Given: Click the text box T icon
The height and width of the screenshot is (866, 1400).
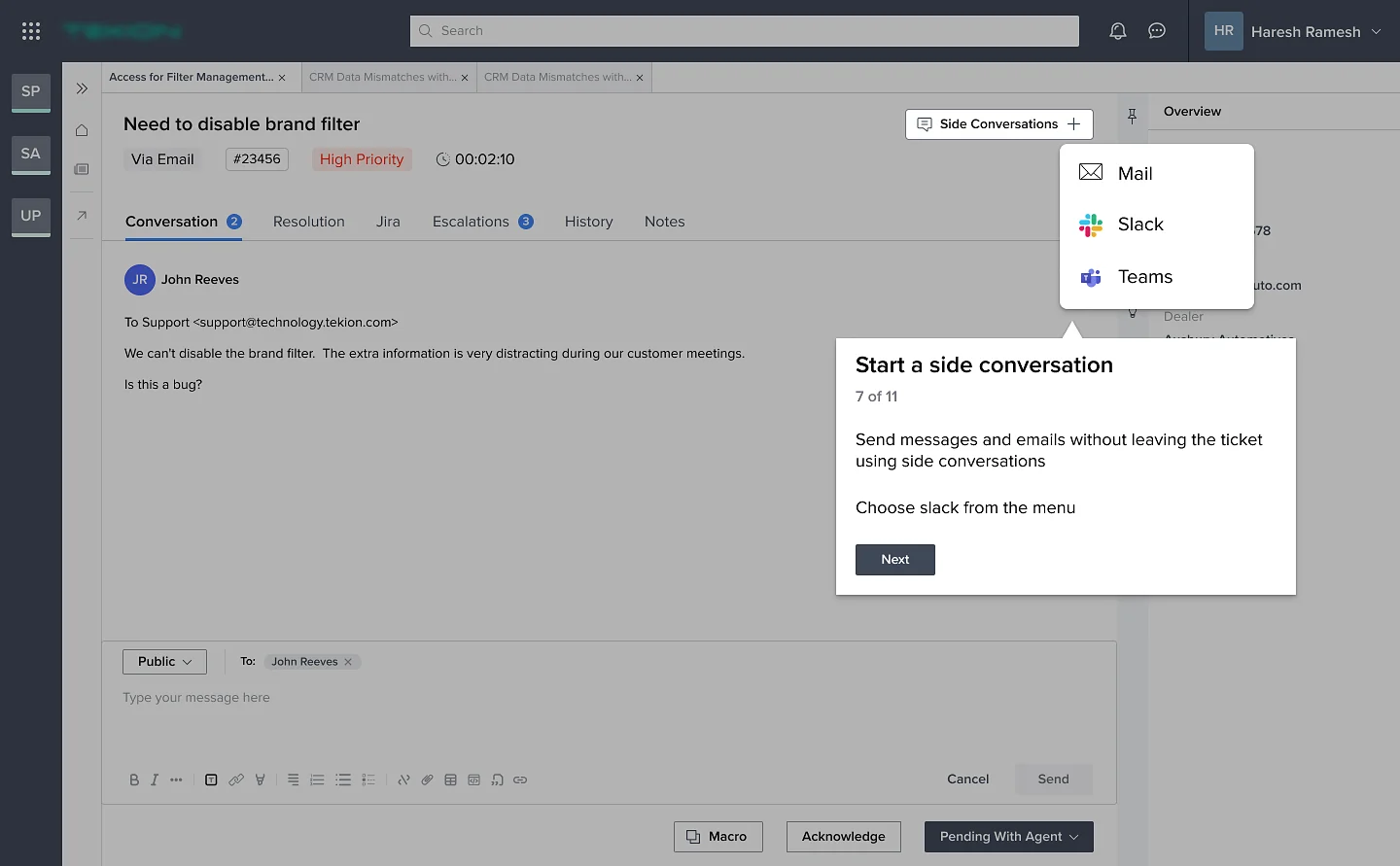Looking at the screenshot, I should (211, 779).
